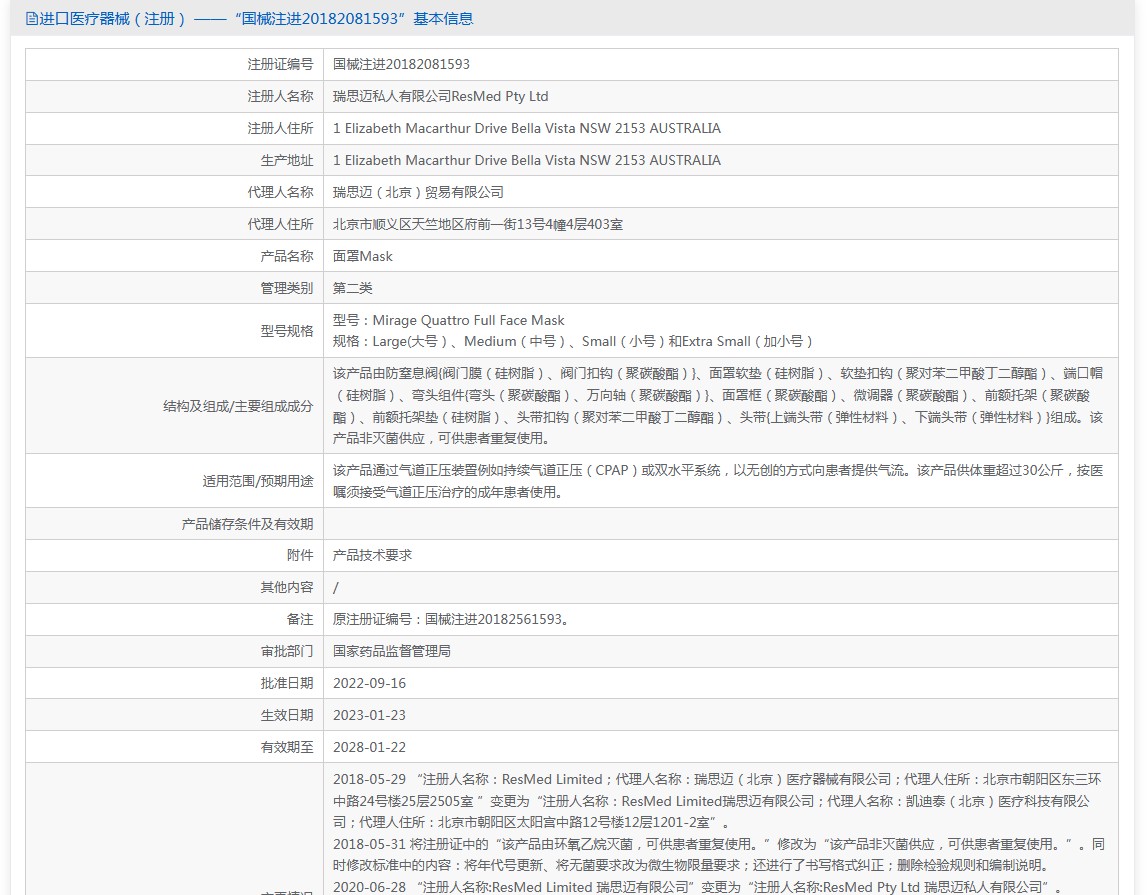
Task: Click the expiry date 2028-01-22
Action: click(x=369, y=747)
